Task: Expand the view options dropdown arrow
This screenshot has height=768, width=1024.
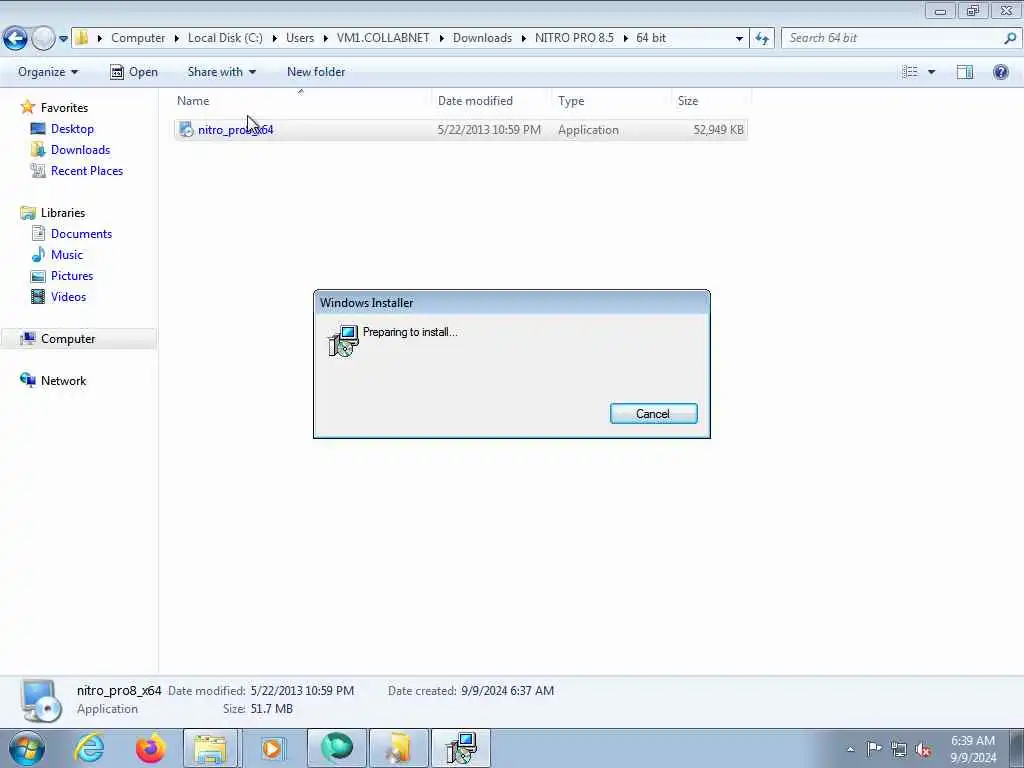Action: click(931, 72)
